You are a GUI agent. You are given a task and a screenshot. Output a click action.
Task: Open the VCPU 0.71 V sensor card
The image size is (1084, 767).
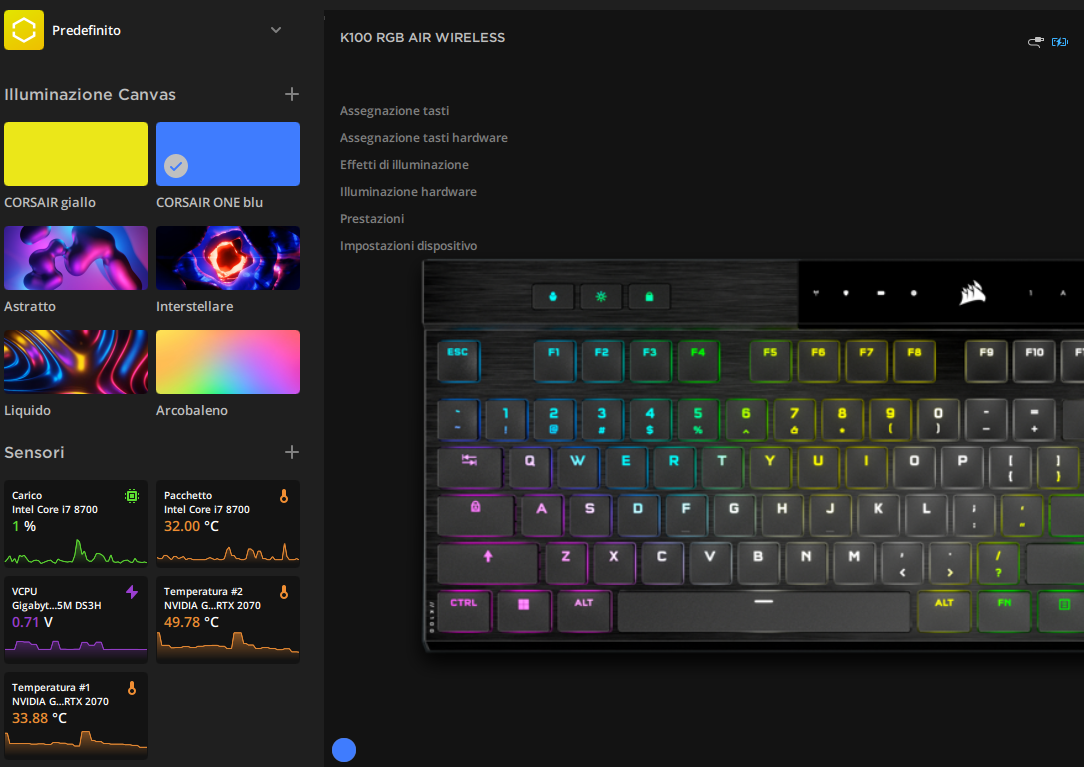[76, 620]
